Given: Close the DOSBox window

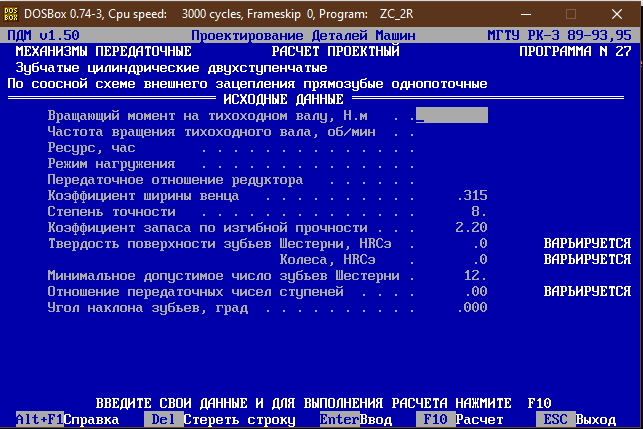Looking at the screenshot, I should (617, 14).
